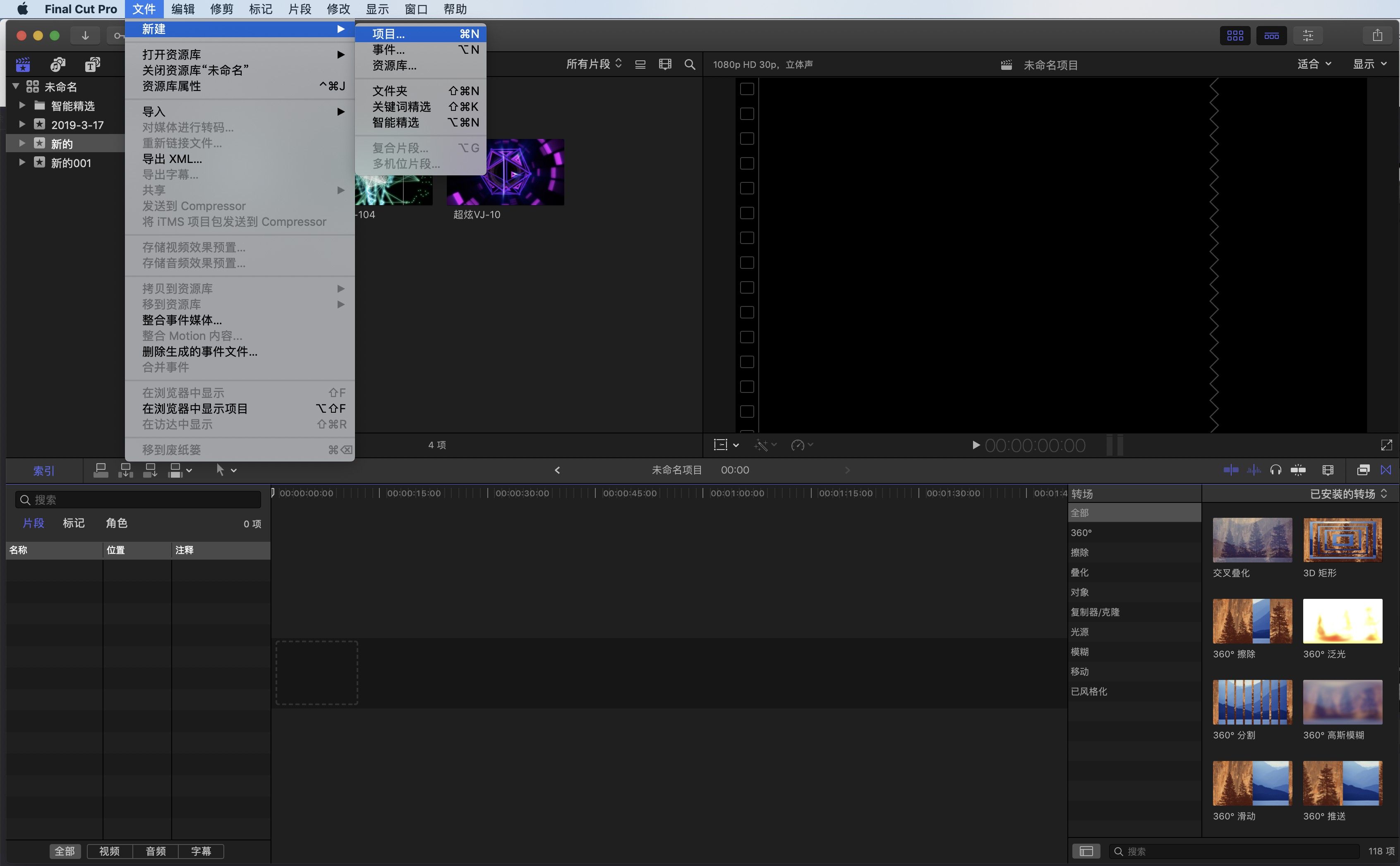
Task: Expand the 新的001 event
Action: 22,162
